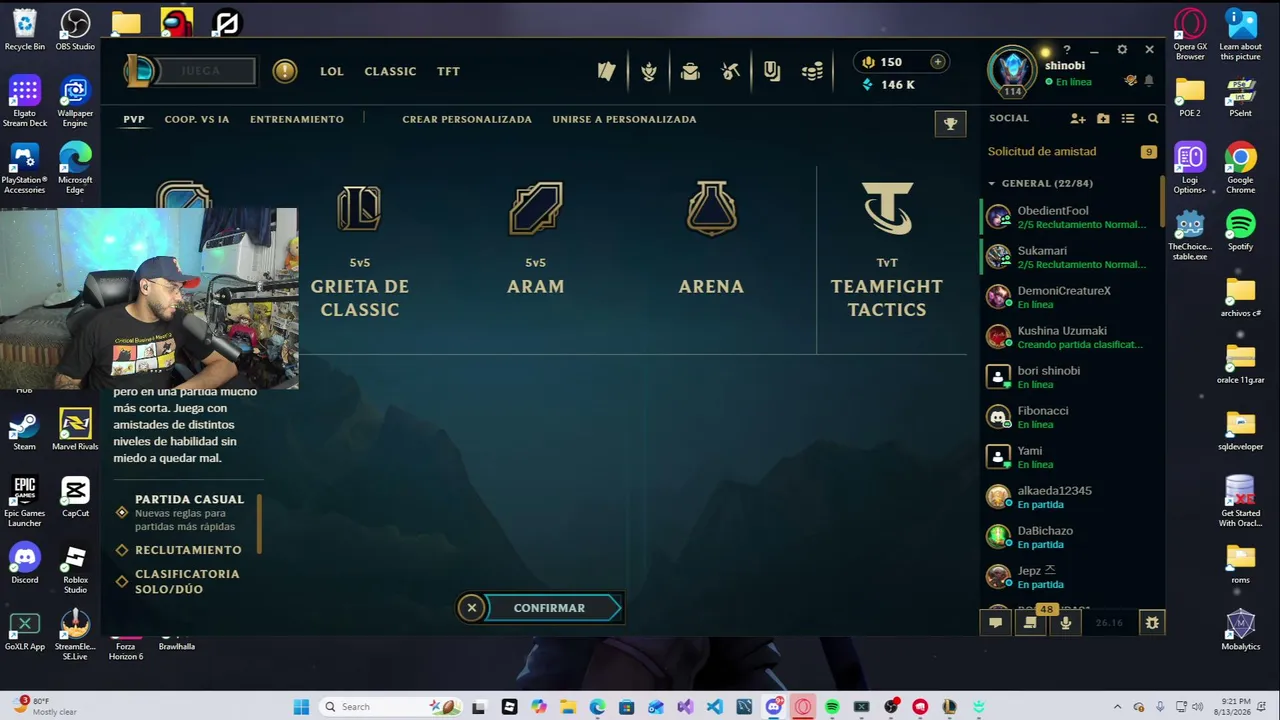Open the trophy challenges button
1280x720 pixels.
pos(950,124)
